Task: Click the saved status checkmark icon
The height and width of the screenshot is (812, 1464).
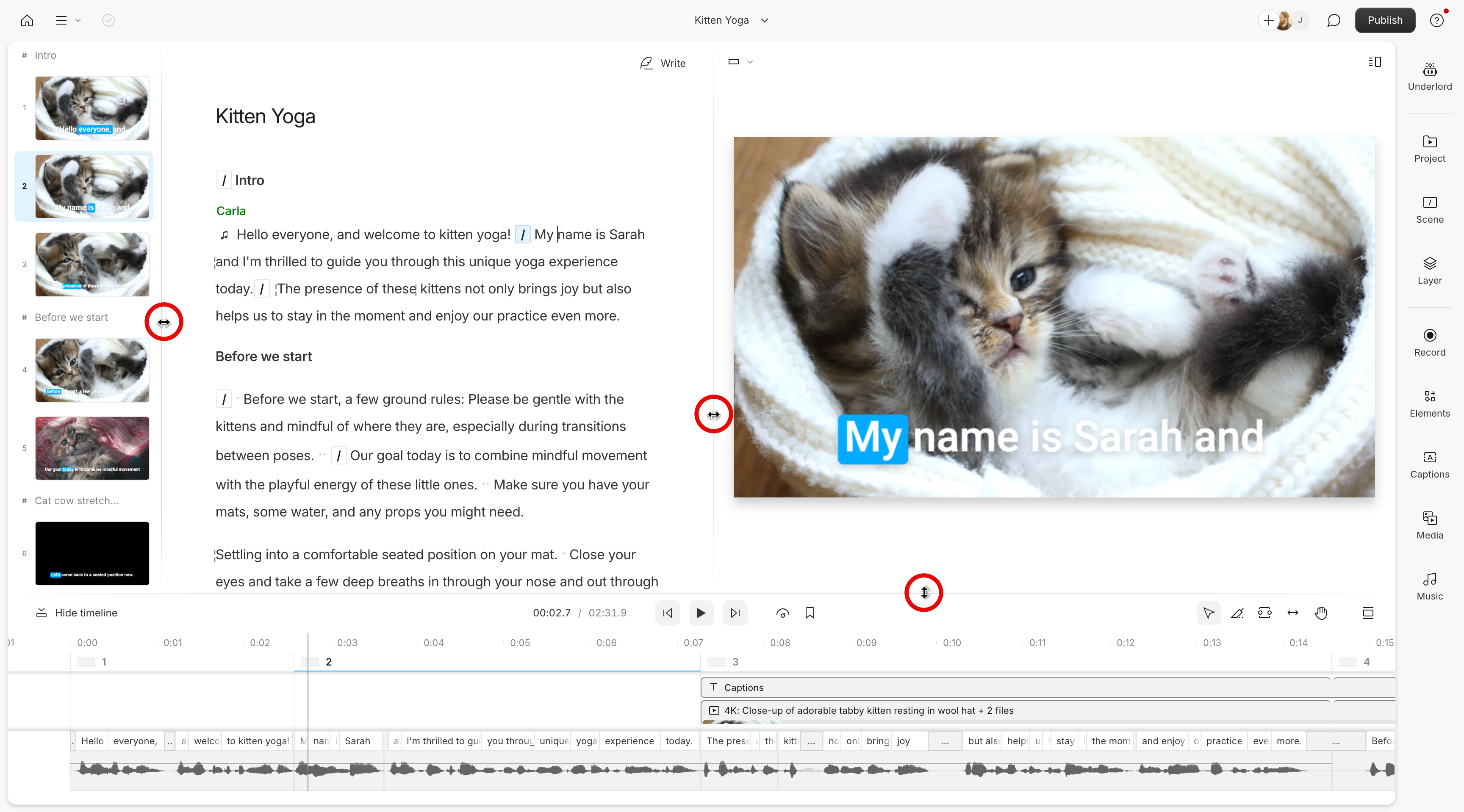Action: (108, 20)
